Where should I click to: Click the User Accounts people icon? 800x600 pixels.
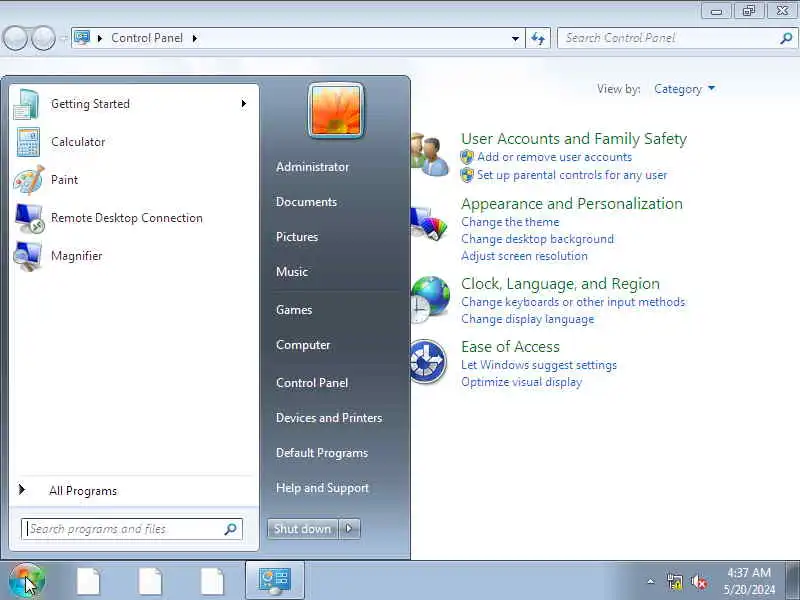point(430,155)
